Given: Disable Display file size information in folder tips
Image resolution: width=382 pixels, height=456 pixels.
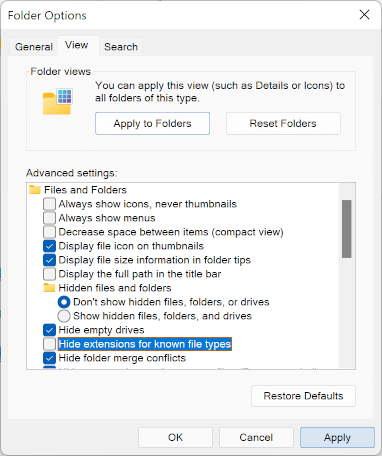Looking at the screenshot, I should pyautogui.click(x=49, y=260).
